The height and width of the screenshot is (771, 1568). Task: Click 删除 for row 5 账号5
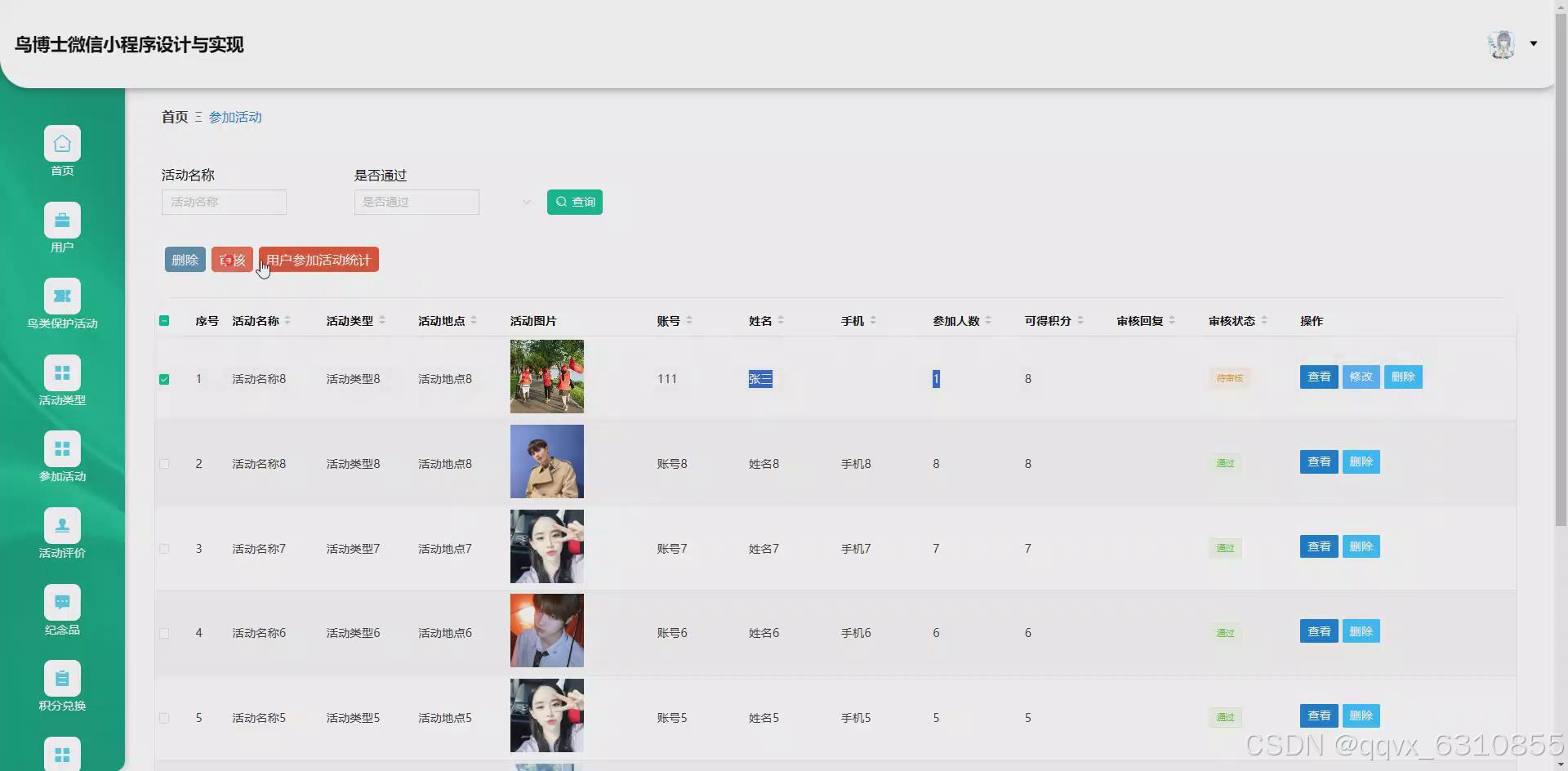point(1361,715)
